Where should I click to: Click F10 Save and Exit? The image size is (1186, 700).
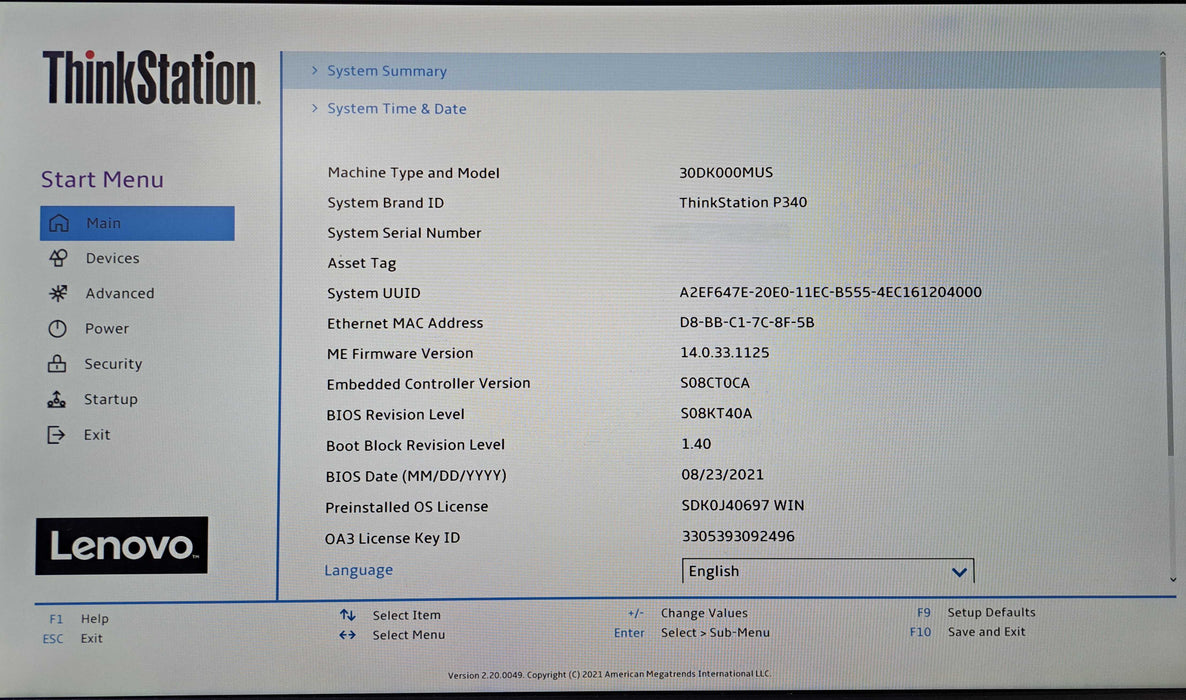(967, 632)
